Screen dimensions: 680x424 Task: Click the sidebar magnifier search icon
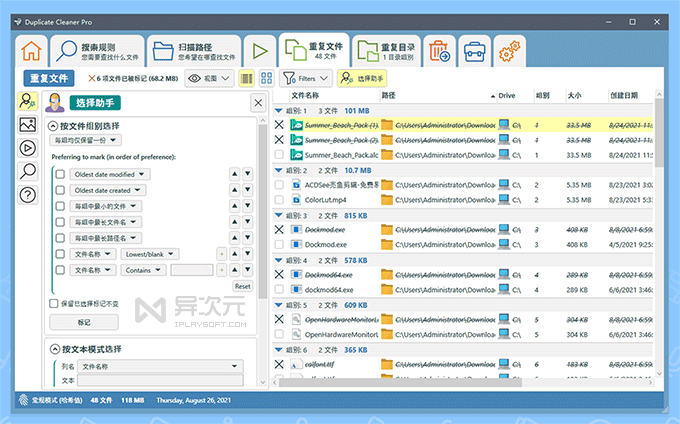(28, 171)
